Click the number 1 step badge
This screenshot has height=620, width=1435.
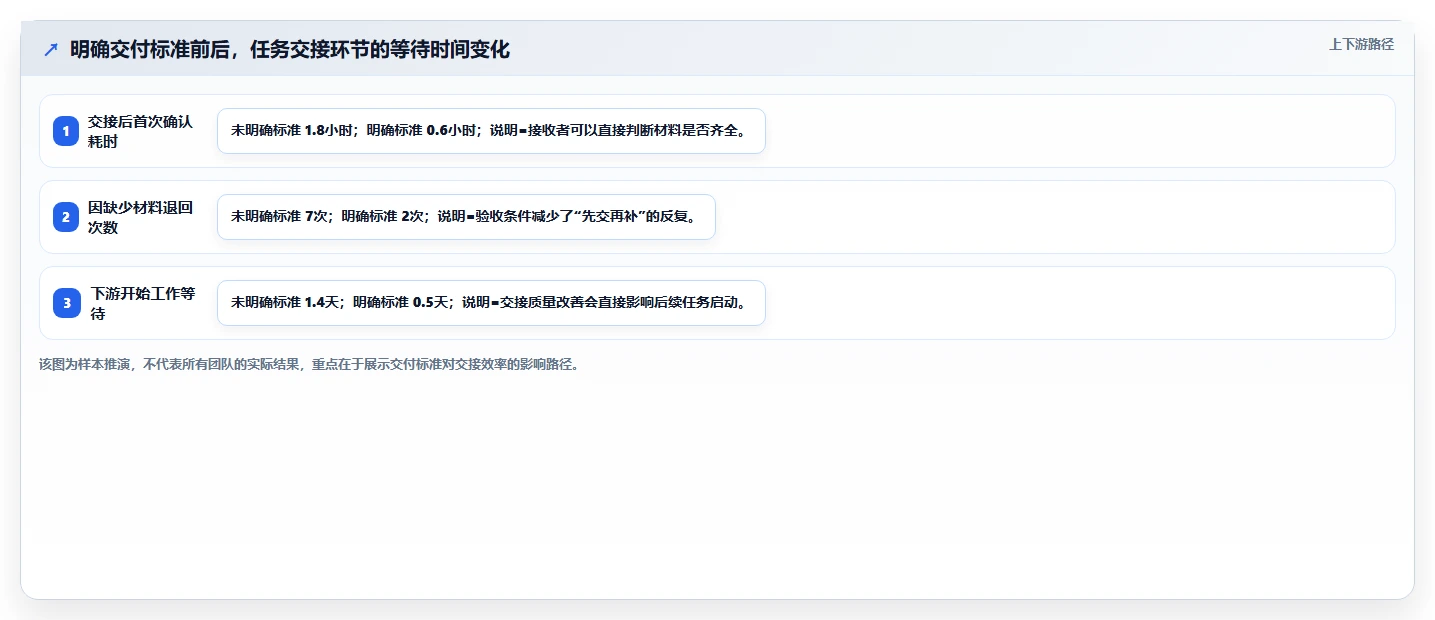pos(66,131)
